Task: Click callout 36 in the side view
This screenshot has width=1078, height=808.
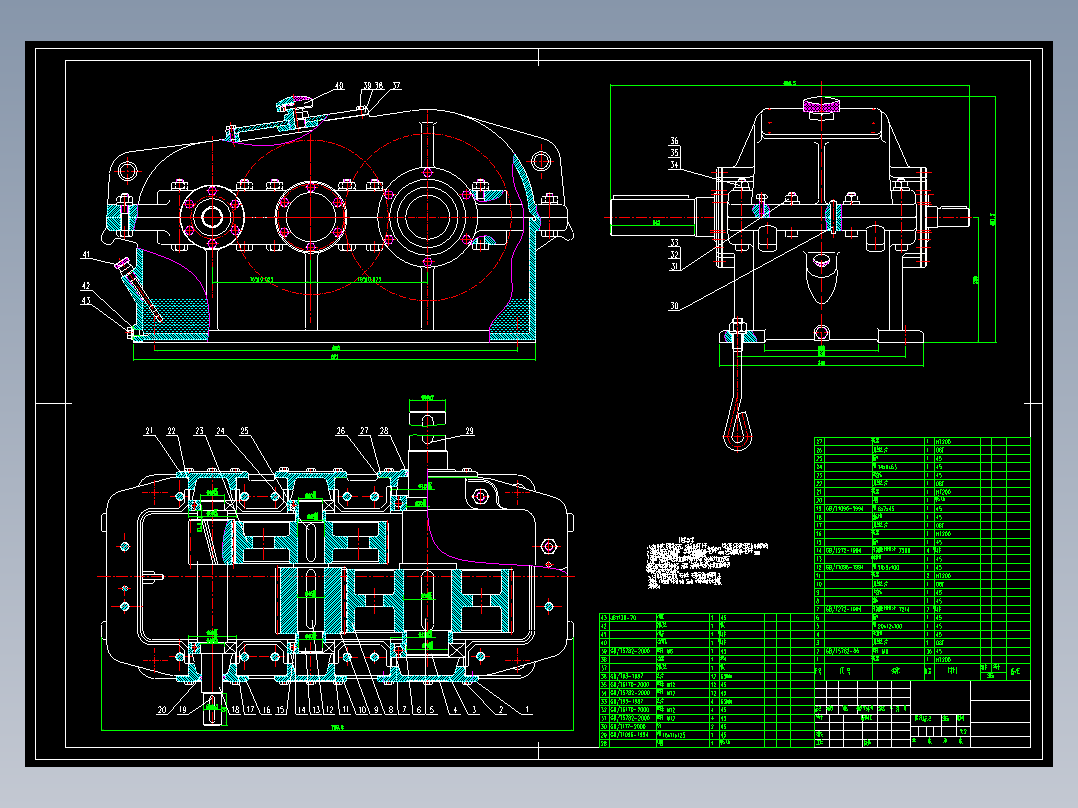Action: click(674, 141)
